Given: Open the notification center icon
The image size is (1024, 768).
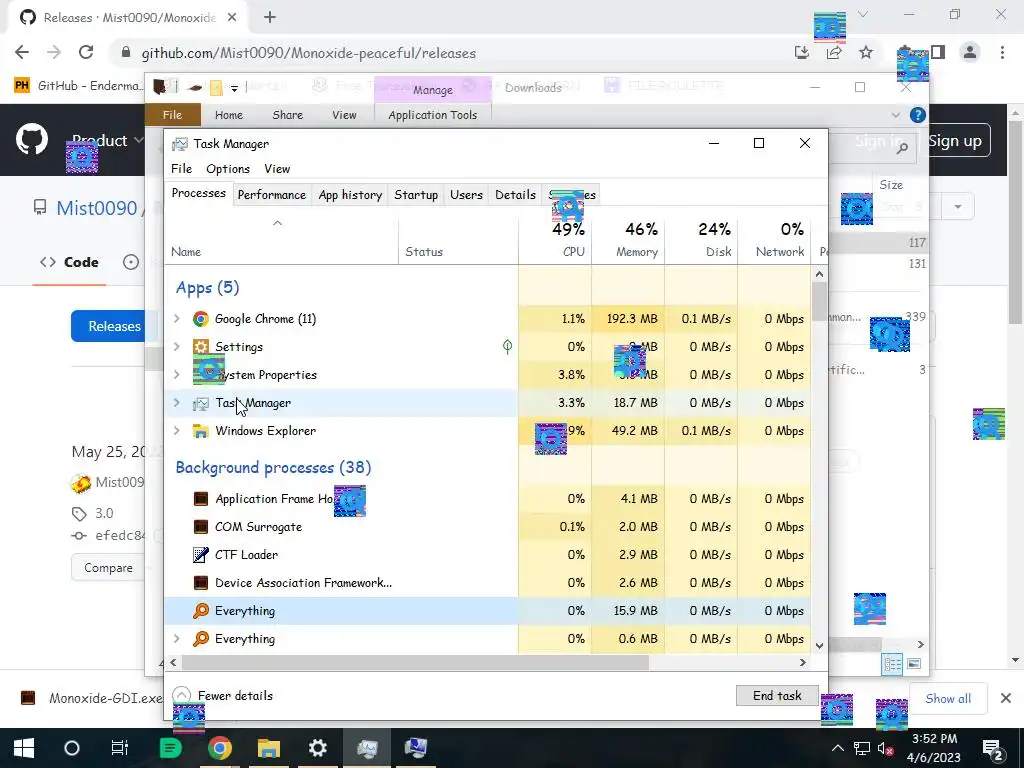Looking at the screenshot, I should click(x=993, y=748).
